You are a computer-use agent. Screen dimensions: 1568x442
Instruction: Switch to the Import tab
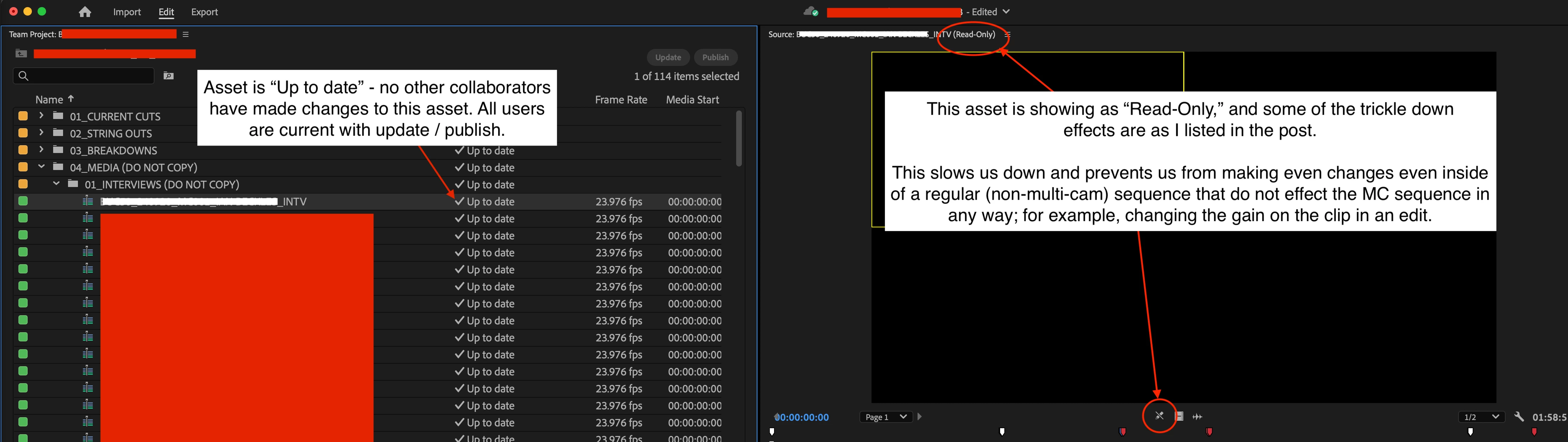click(x=126, y=12)
